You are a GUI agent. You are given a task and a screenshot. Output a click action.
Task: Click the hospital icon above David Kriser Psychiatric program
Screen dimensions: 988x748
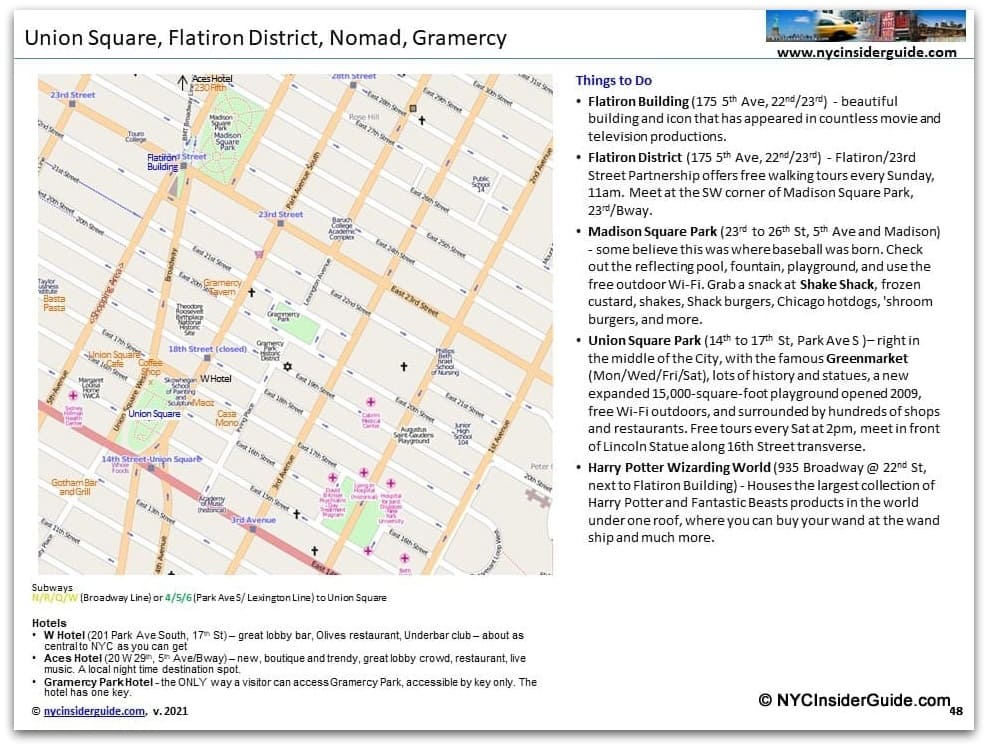coord(333,478)
